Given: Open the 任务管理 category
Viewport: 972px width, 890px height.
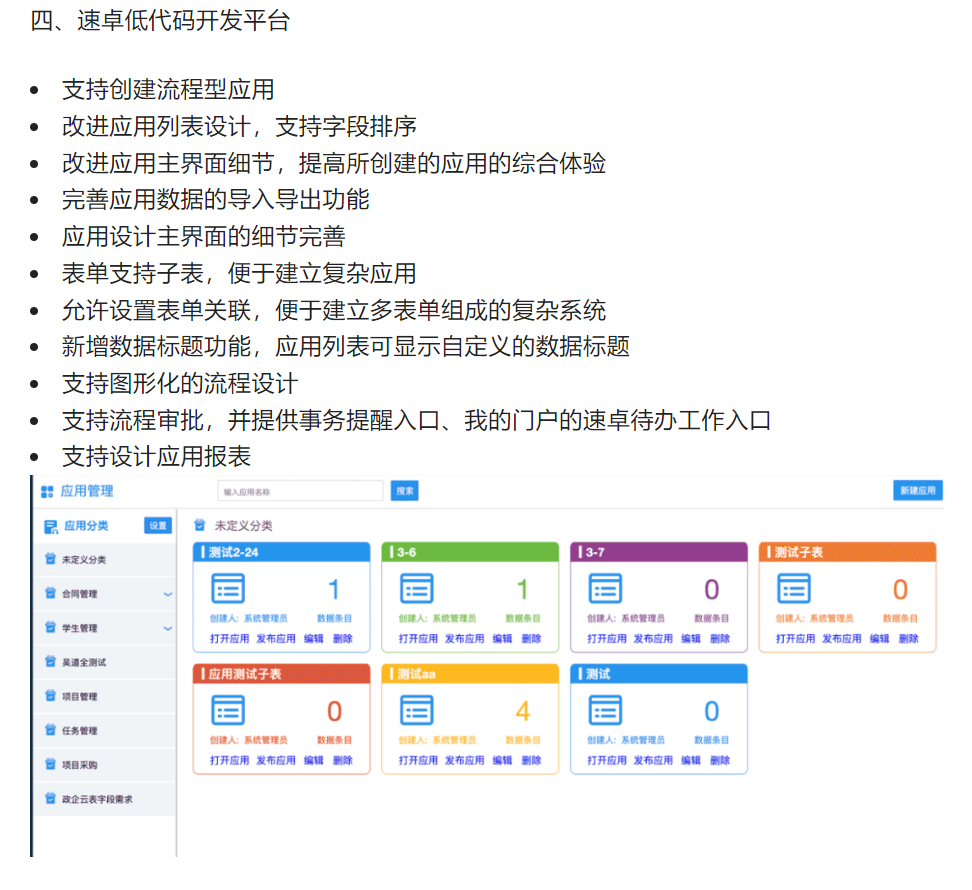Looking at the screenshot, I should click(79, 731).
